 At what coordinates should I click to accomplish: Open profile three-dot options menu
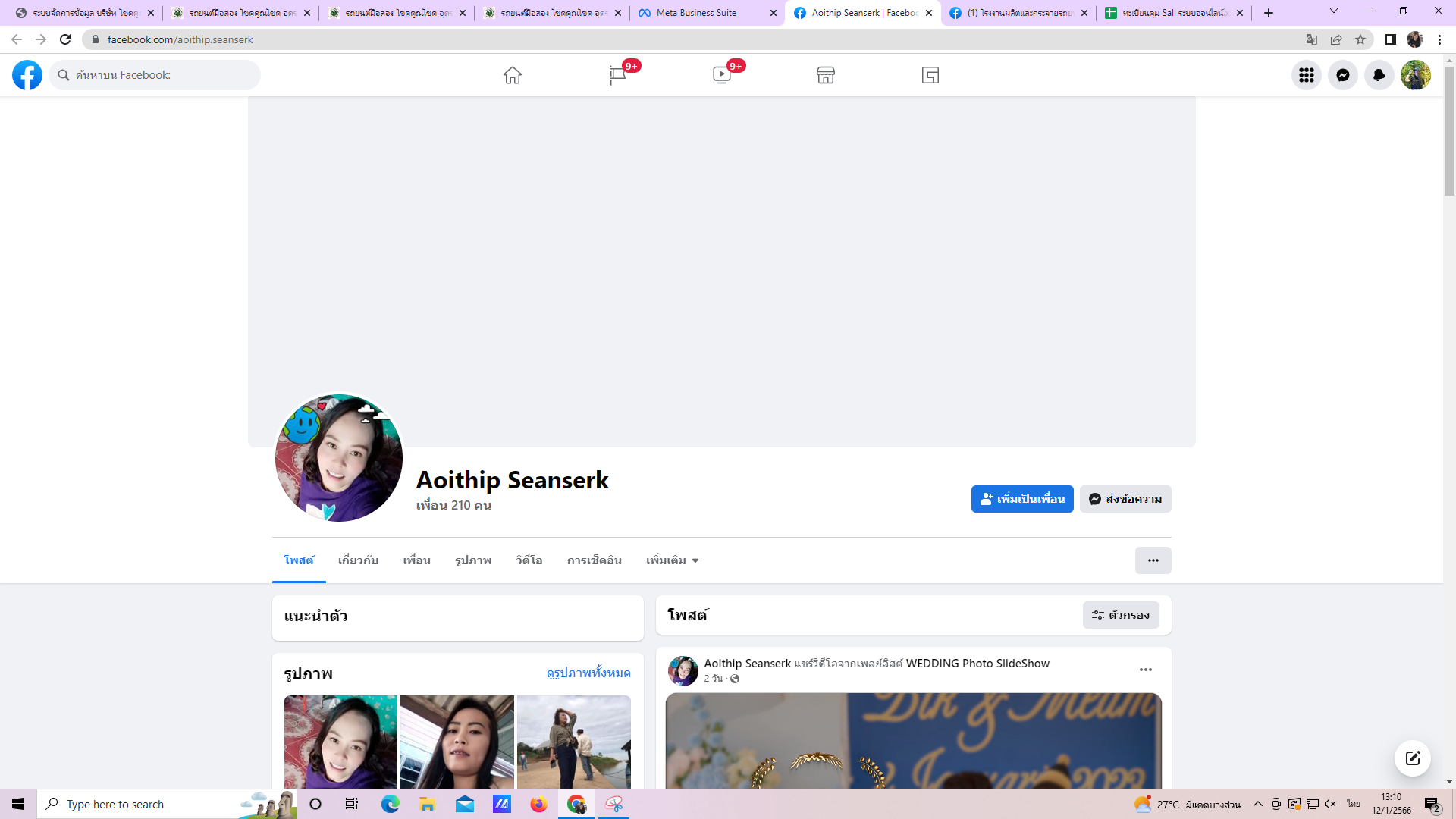[1153, 560]
